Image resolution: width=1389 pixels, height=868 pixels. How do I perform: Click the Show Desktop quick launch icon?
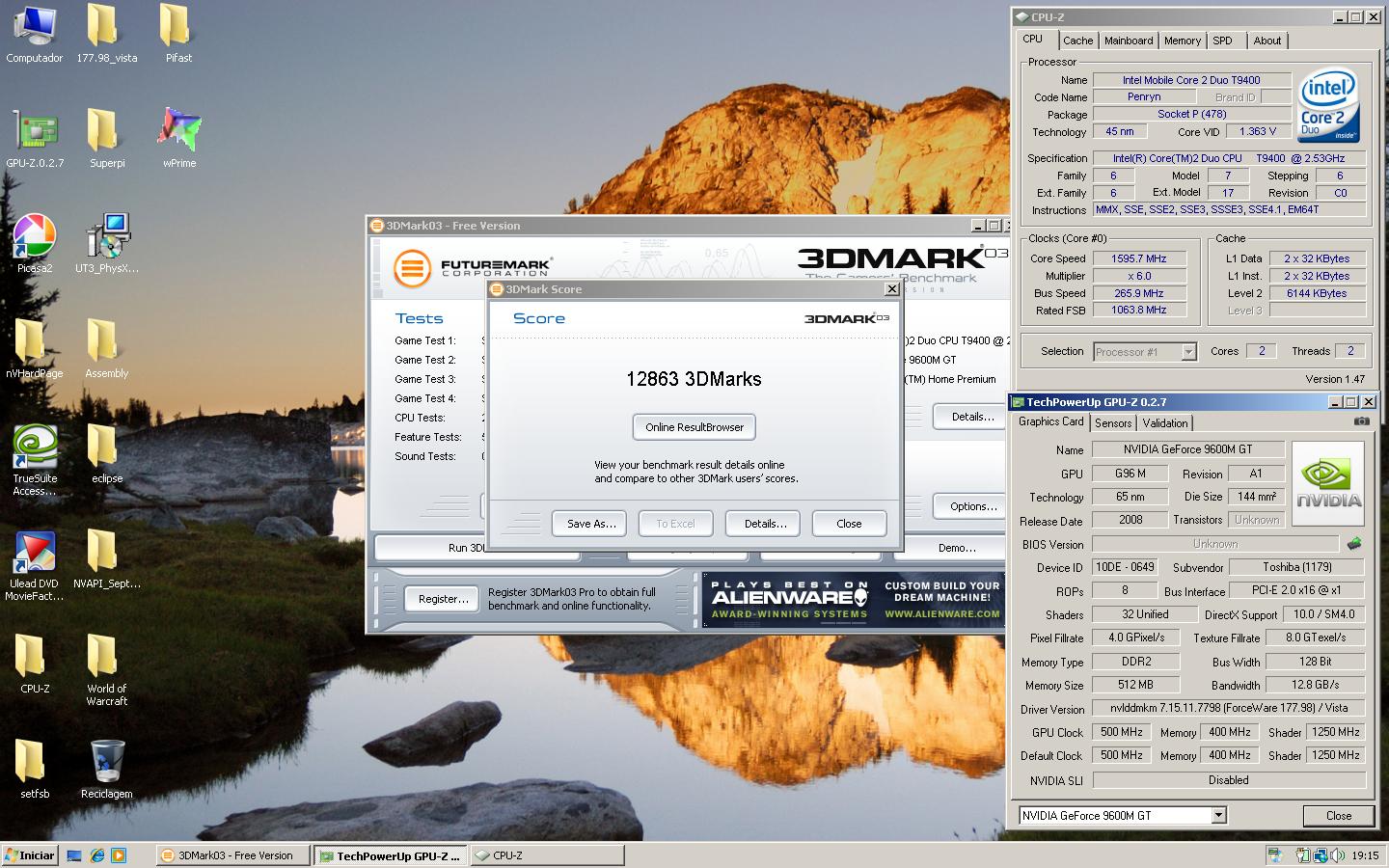[74, 855]
